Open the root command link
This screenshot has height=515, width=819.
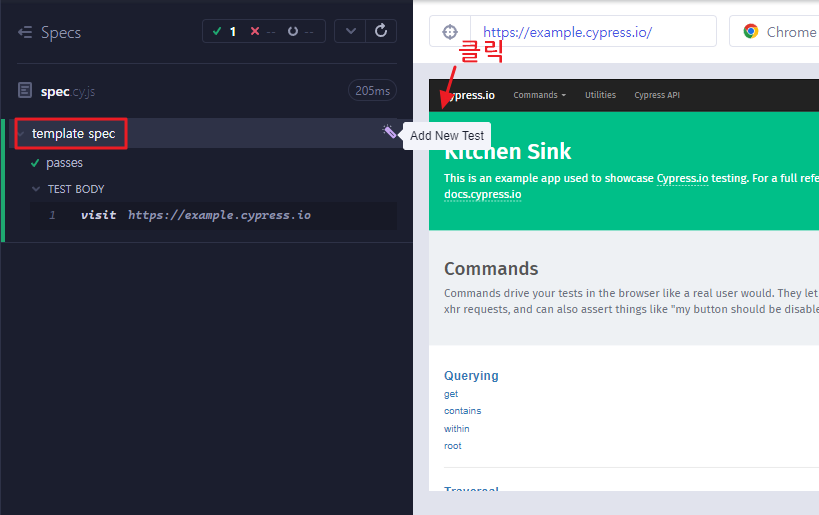coord(453,446)
